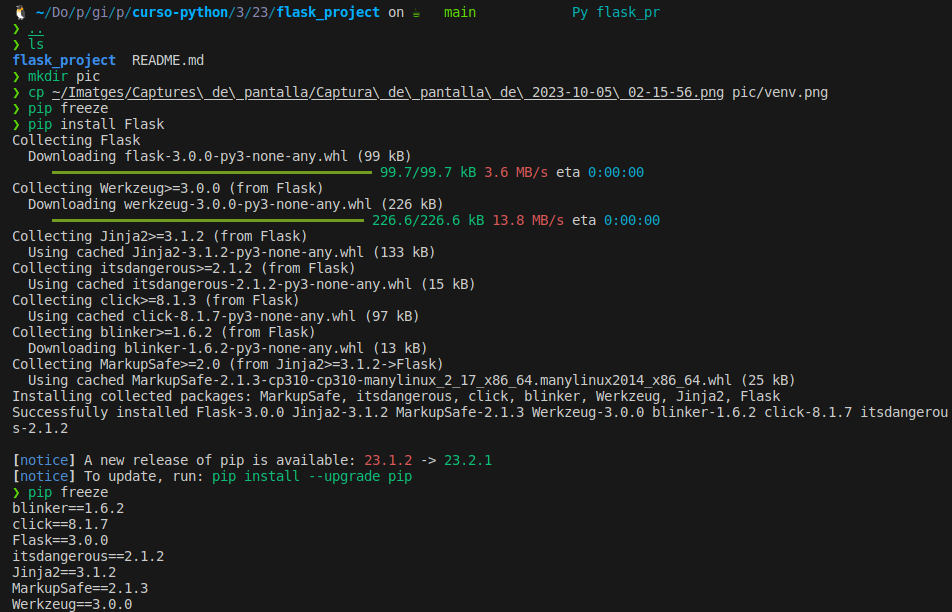Click the Linux penguin icon in prompt

click(19, 12)
